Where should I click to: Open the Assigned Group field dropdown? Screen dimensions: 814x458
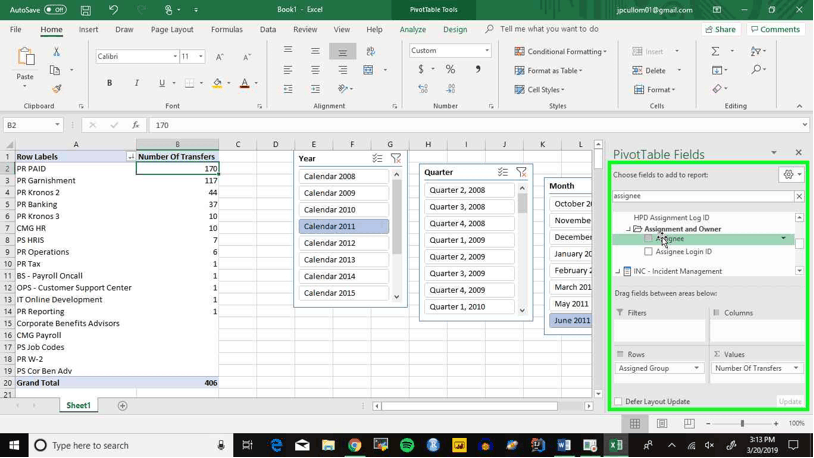pos(696,368)
